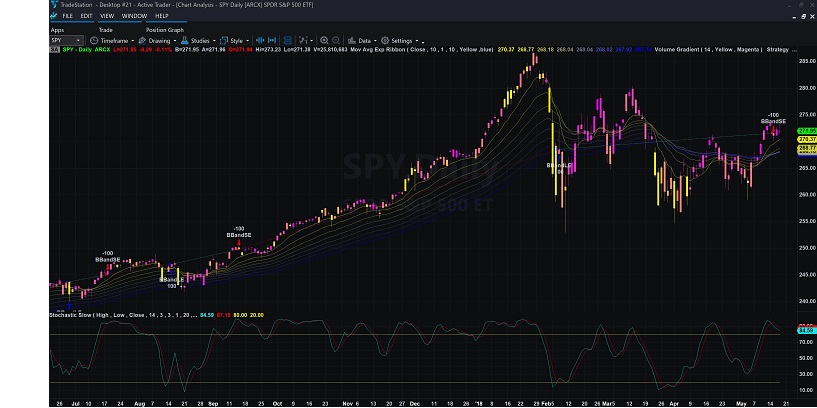Open the FILE menu
Viewport: 817px width, 408px height.
(68, 16)
